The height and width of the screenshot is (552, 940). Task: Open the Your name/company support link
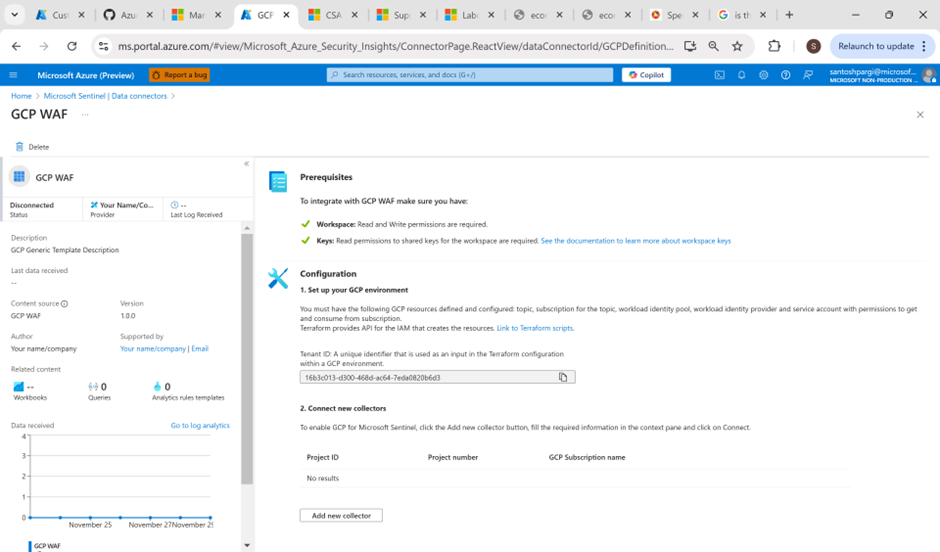click(153, 349)
